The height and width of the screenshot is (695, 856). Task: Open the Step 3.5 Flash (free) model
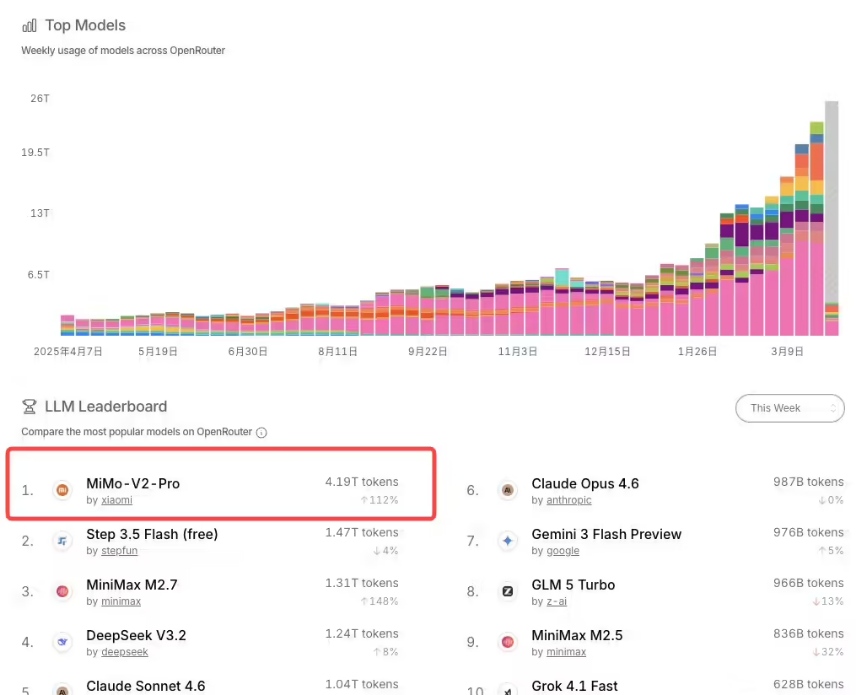pyautogui.click(x=152, y=534)
